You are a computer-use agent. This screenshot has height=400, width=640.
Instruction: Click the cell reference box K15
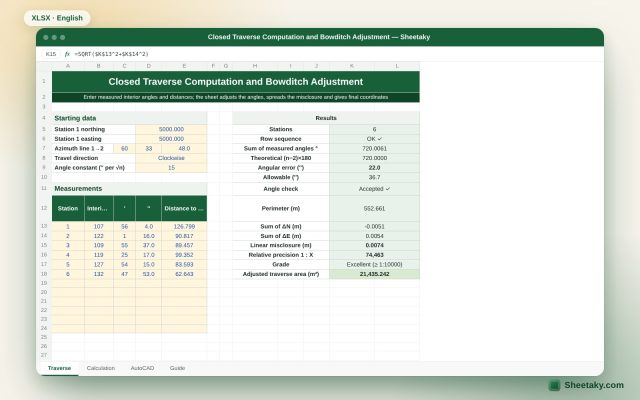pos(51,54)
